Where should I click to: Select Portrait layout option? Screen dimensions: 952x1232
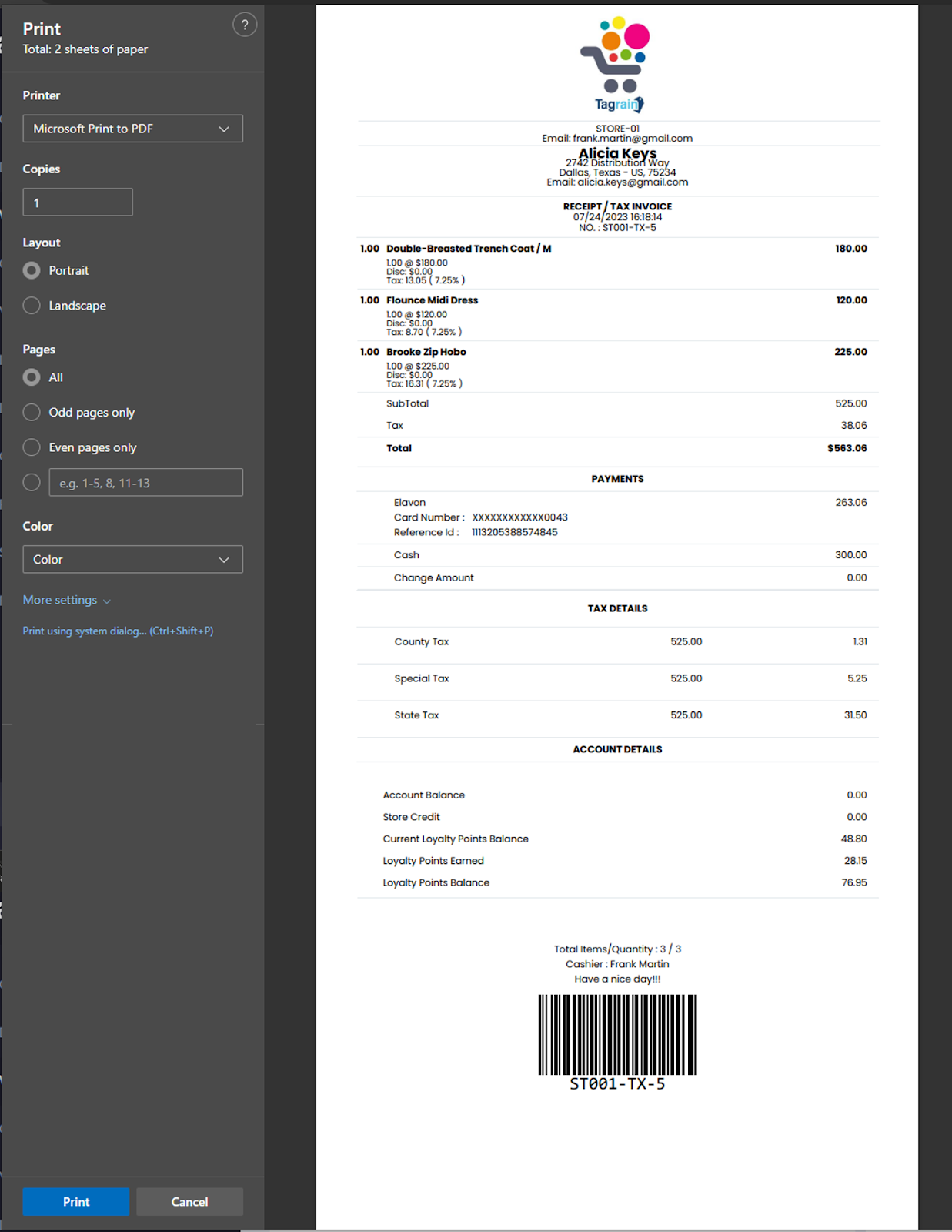point(32,271)
